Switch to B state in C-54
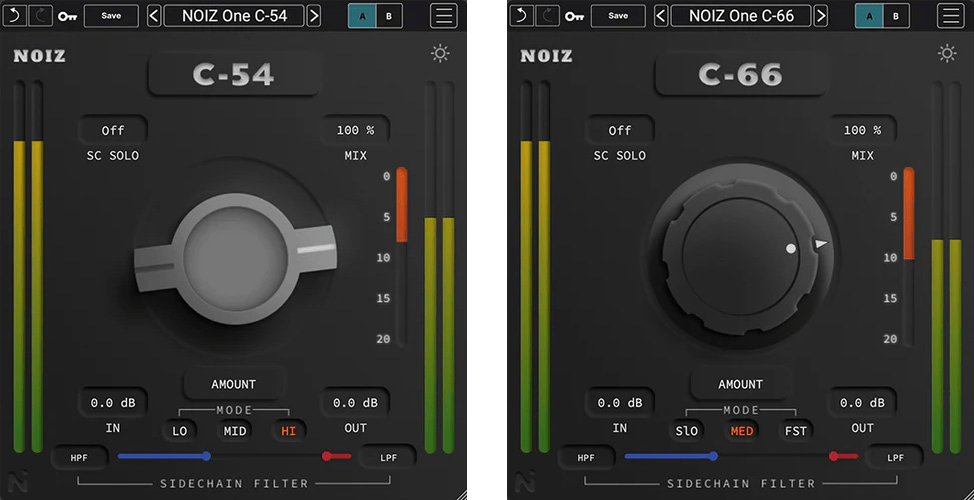The width and height of the screenshot is (974, 500). coord(389,16)
